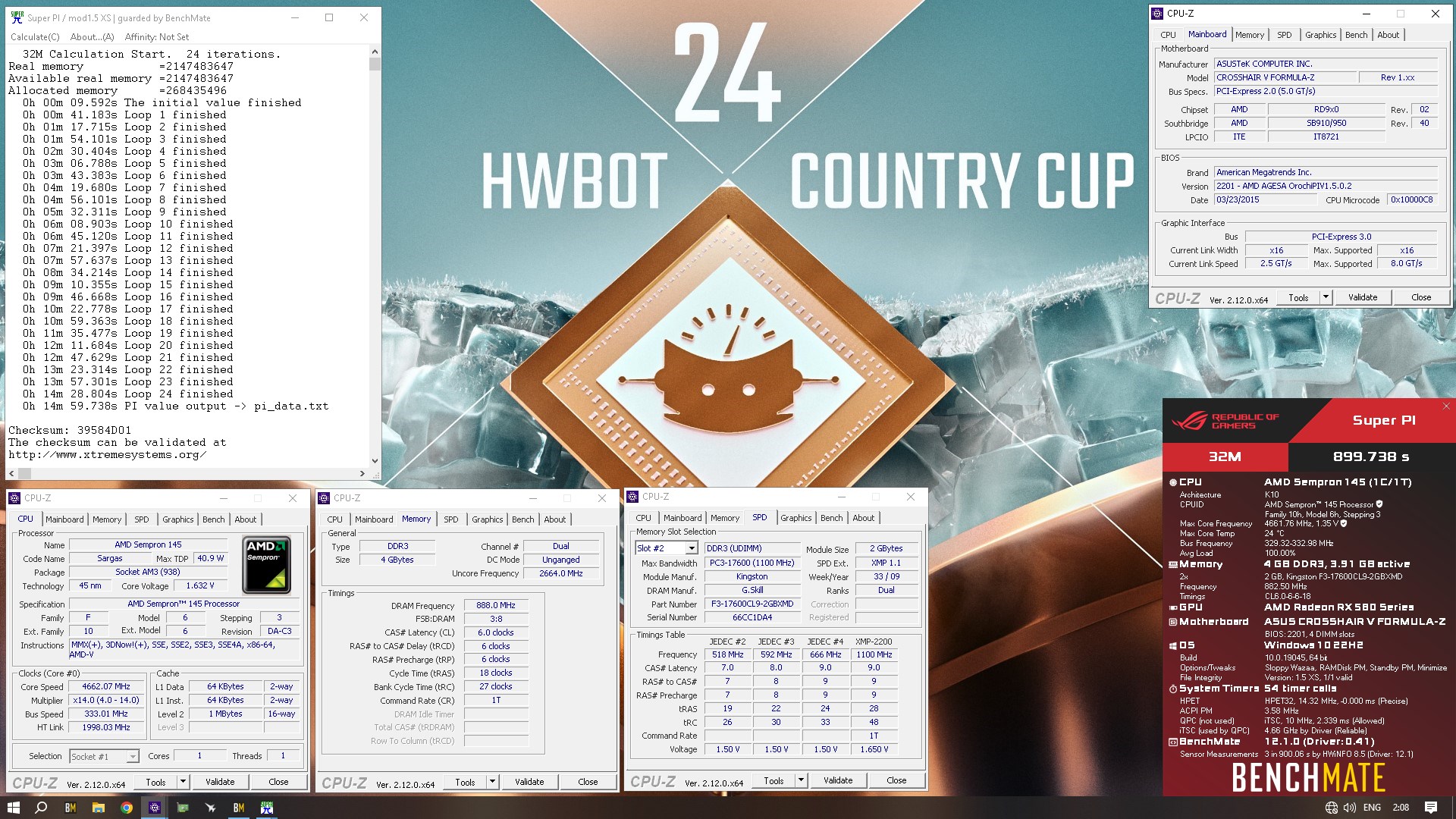Screen dimensions: 1456x819
Task: Click Super PI vertical scrollbar up arrow
Action: (375, 52)
